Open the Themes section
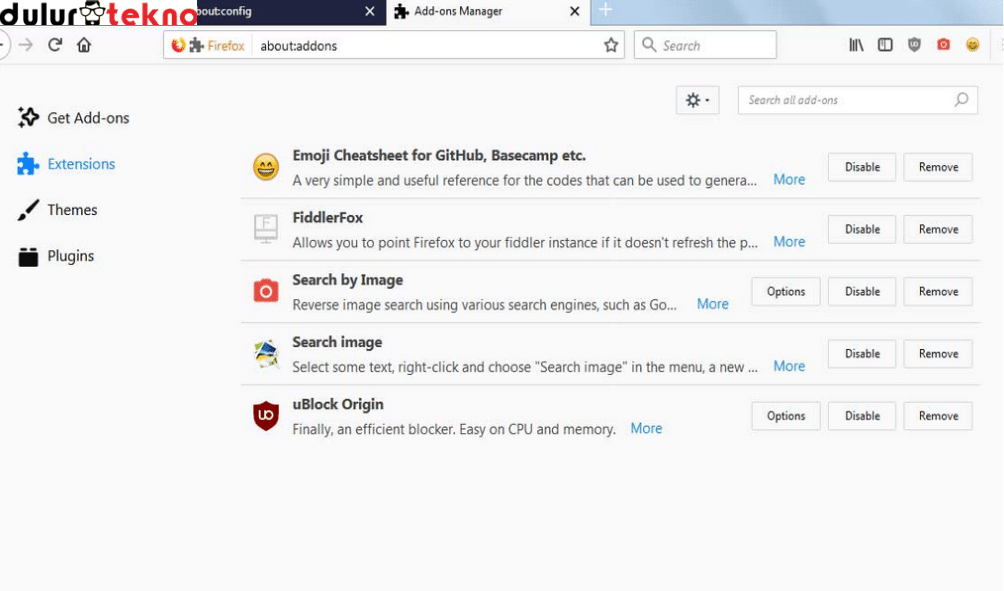1004x591 pixels. click(58, 210)
